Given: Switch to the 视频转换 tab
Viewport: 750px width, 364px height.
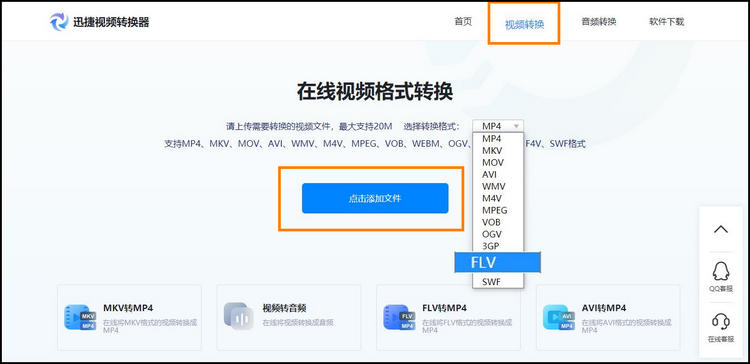Looking at the screenshot, I should coord(524,24).
